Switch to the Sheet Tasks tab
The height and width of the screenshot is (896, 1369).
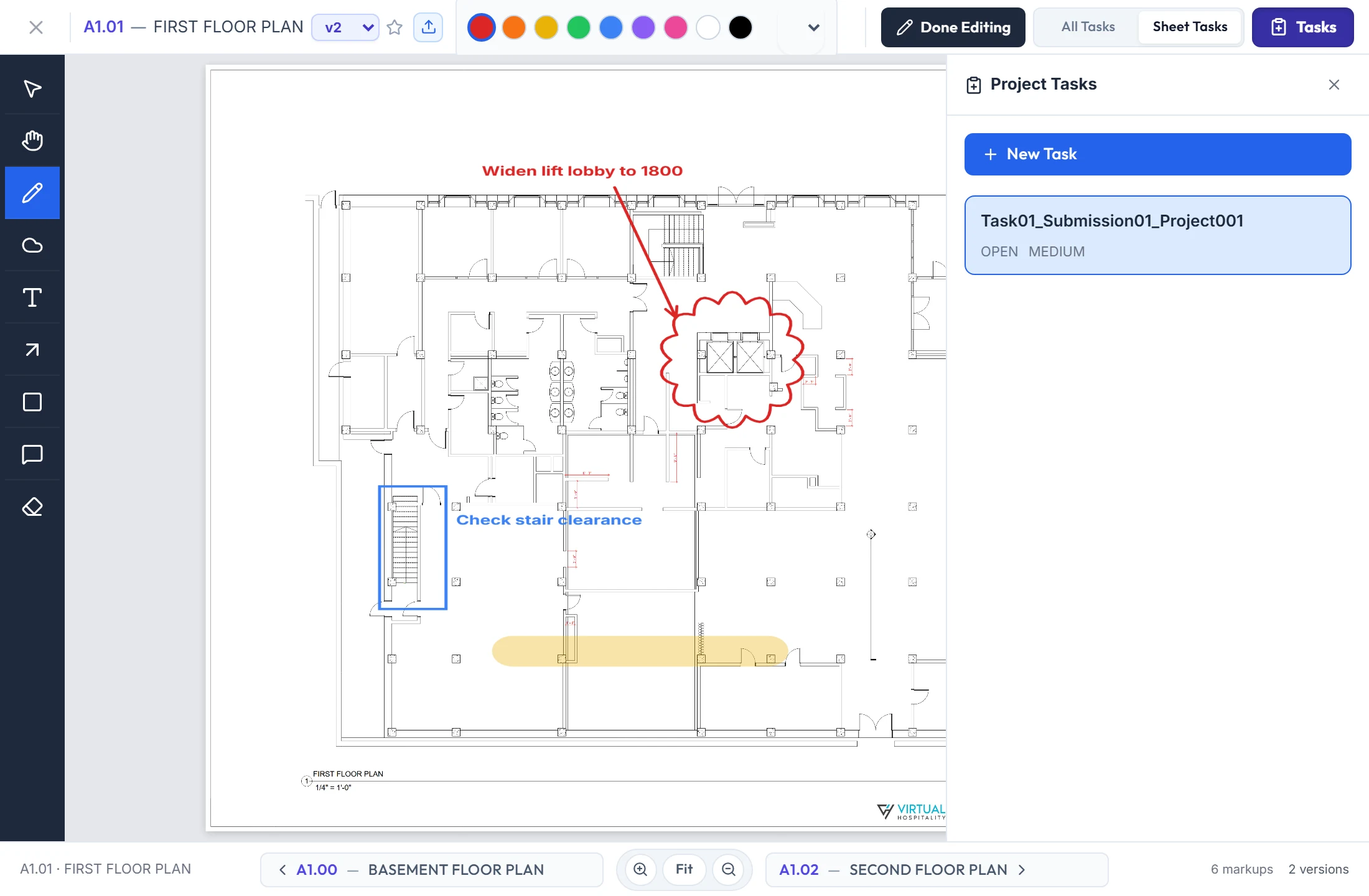(1190, 27)
